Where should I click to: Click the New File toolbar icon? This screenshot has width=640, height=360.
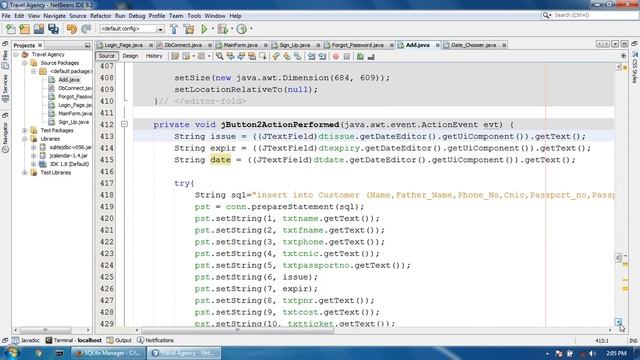coord(11,29)
